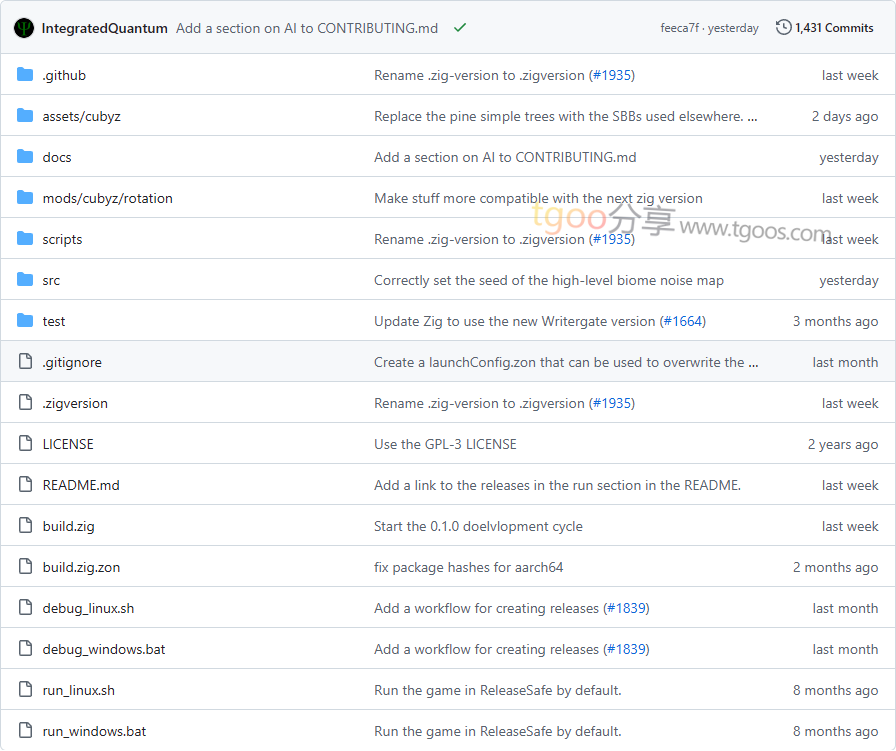Click the build.zig file icon
Image resolution: width=896 pixels, height=751 pixels.
coord(25,526)
